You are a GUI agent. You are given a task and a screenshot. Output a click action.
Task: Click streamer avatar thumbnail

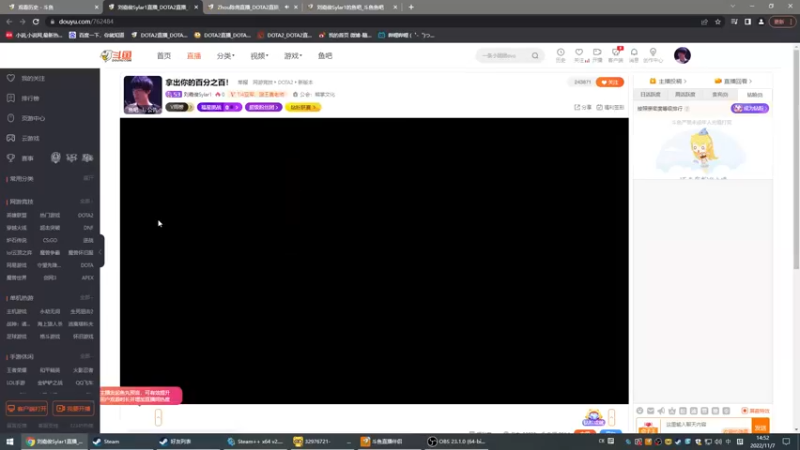click(x=143, y=94)
